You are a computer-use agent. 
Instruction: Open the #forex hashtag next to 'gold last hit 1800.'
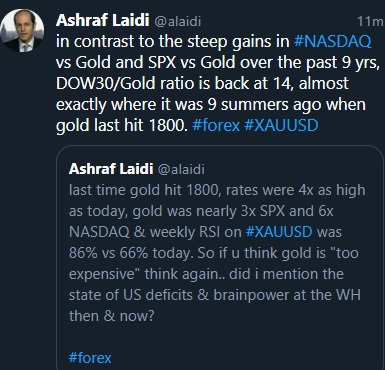point(216,125)
